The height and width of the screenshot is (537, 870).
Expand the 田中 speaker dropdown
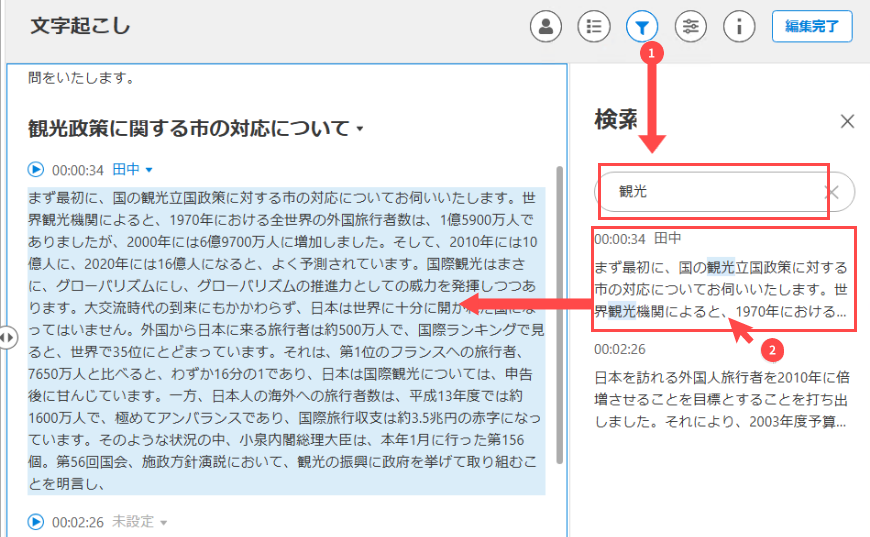pyautogui.click(x=132, y=170)
